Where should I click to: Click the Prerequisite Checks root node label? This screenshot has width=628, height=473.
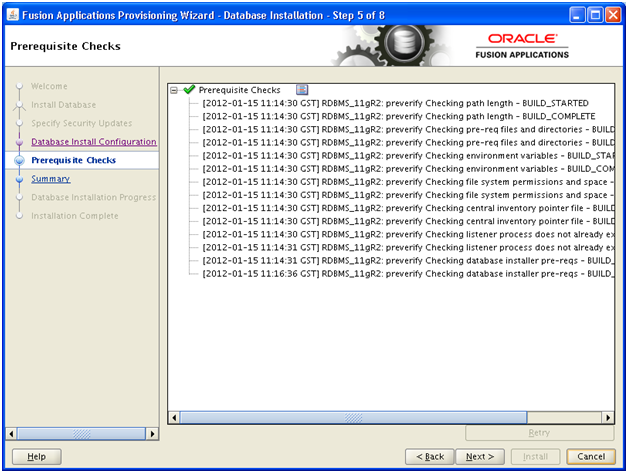pyautogui.click(x=240, y=90)
